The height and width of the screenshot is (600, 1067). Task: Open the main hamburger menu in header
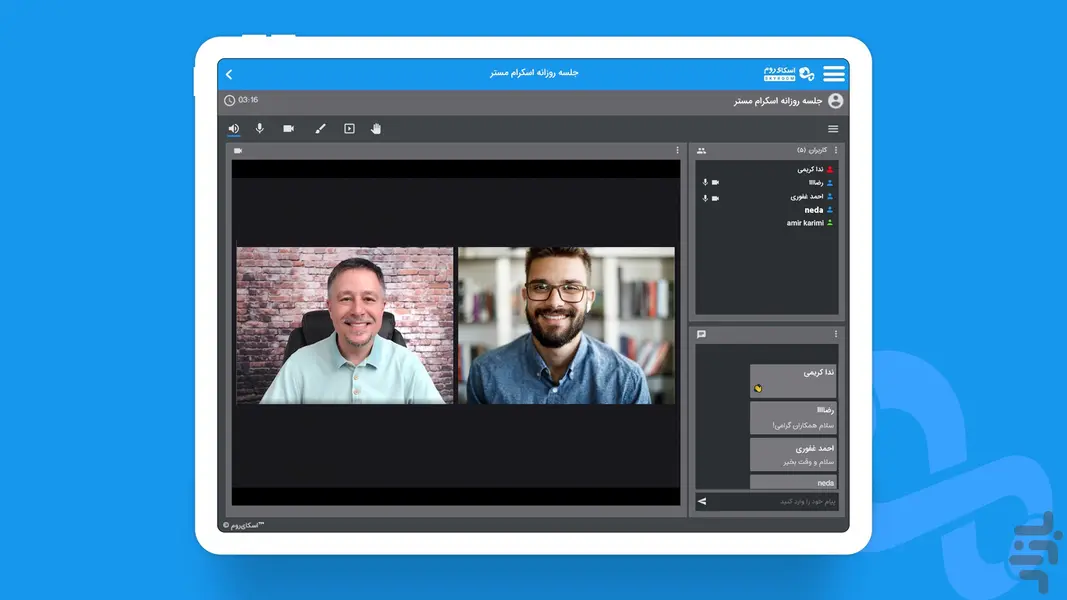(x=833, y=74)
